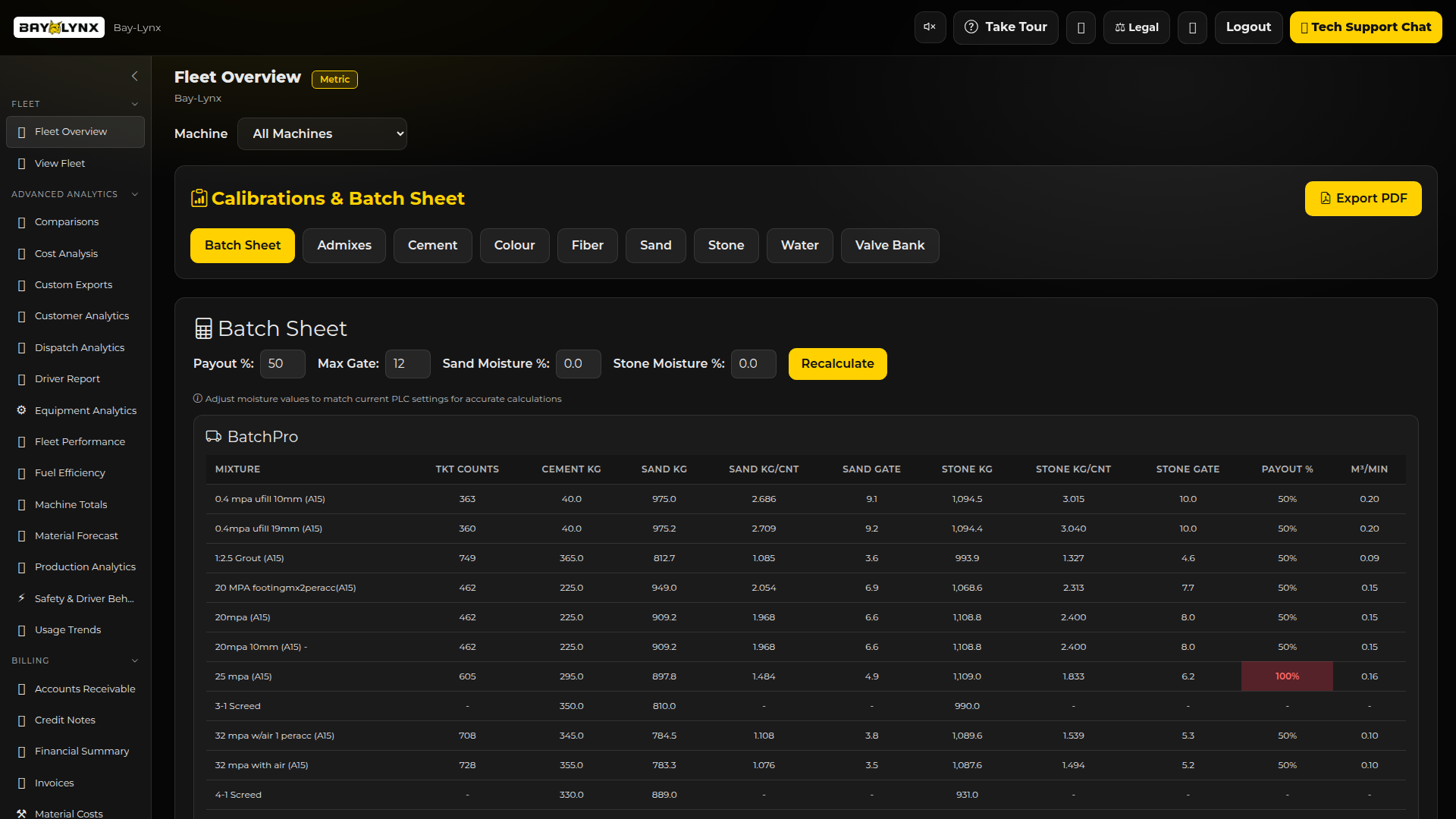Image resolution: width=1456 pixels, height=819 pixels.
Task: Select the Bay-Lynx logo in the header
Action: click(58, 27)
